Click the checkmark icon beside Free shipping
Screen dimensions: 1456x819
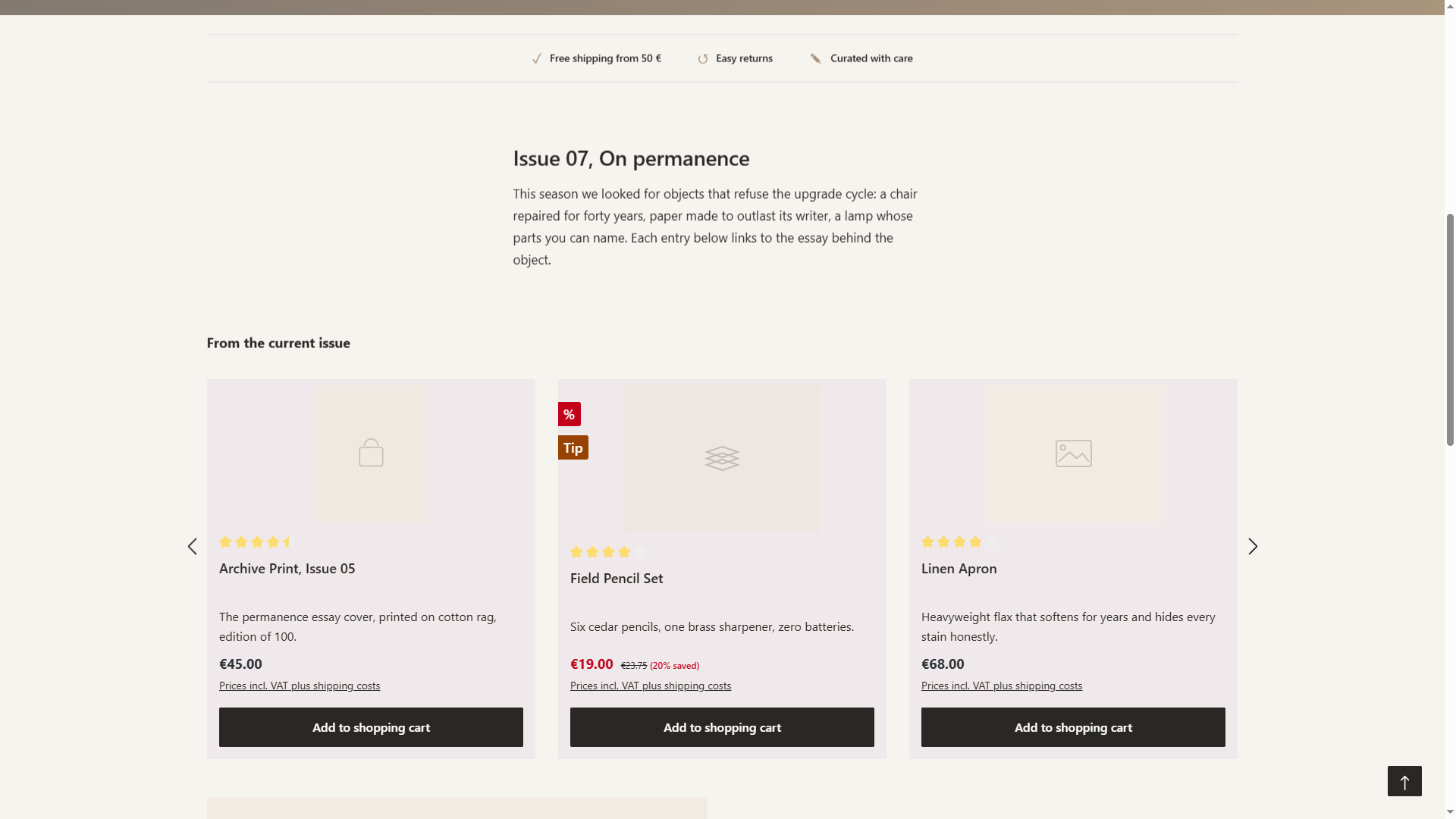(537, 58)
